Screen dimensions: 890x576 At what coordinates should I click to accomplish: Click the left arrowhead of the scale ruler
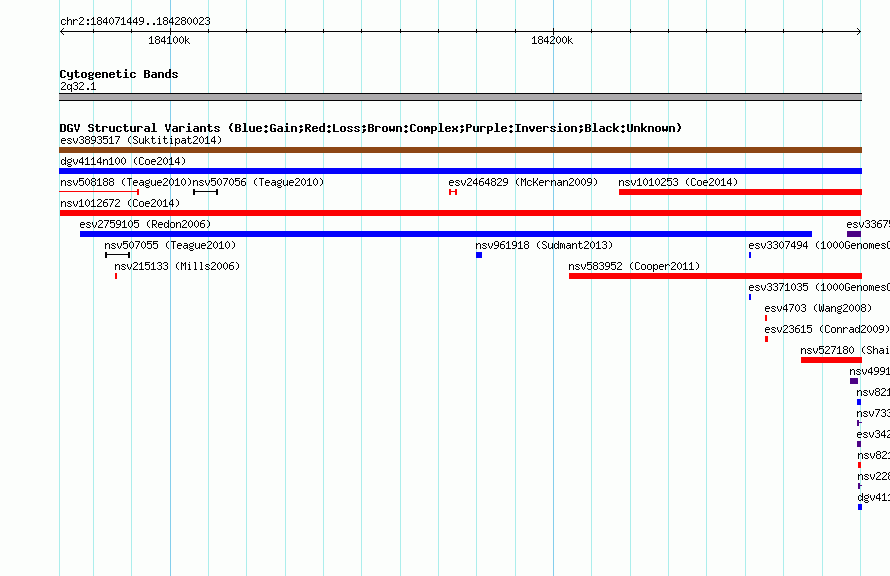(62, 32)
